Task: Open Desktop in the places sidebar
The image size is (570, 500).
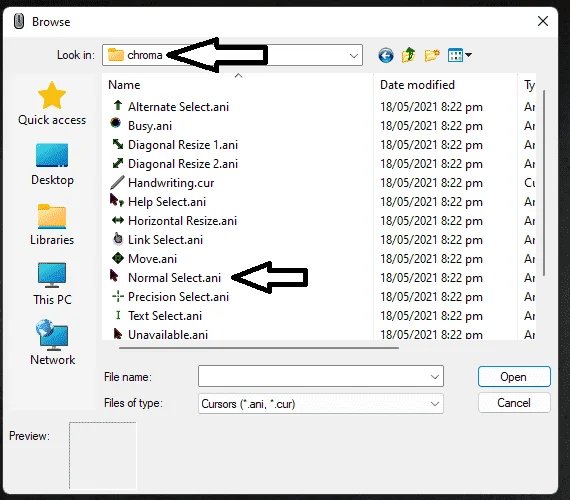Action: 52,164
